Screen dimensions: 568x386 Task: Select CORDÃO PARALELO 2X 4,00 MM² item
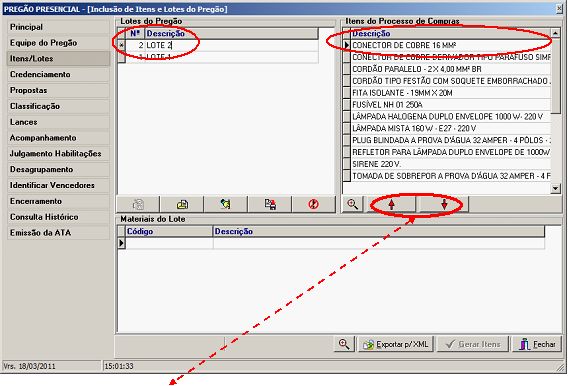pyautogui.click(x=451, y=69)
